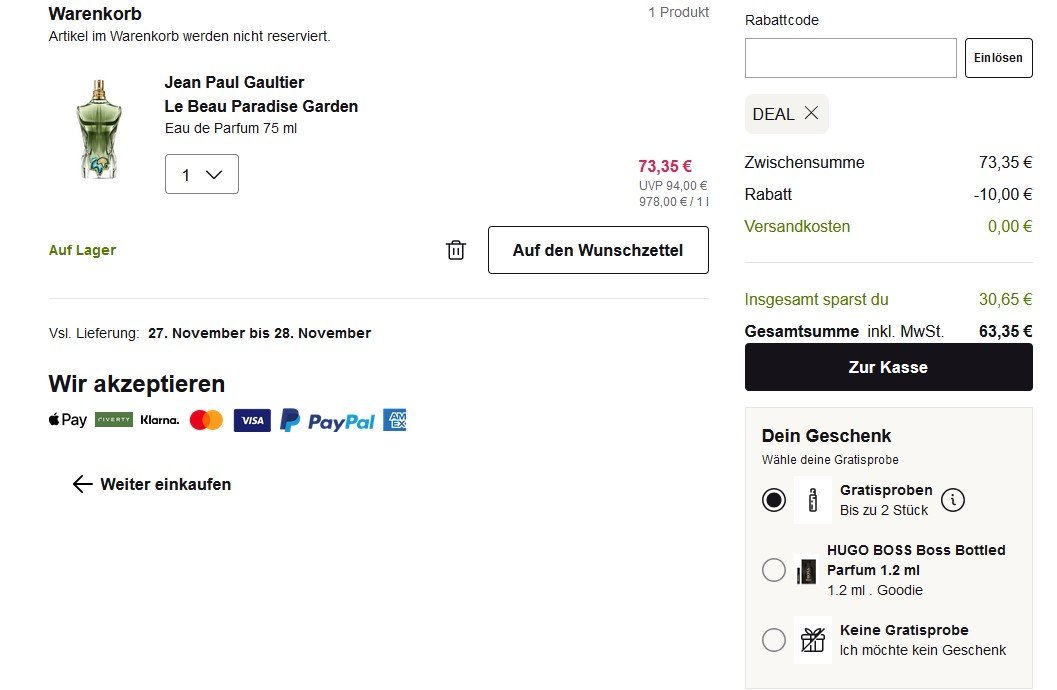Image resolution: width=1057 pixels, height=690 pixels.
Task: Click the Klarna payment logo
Action: point(160,421)
